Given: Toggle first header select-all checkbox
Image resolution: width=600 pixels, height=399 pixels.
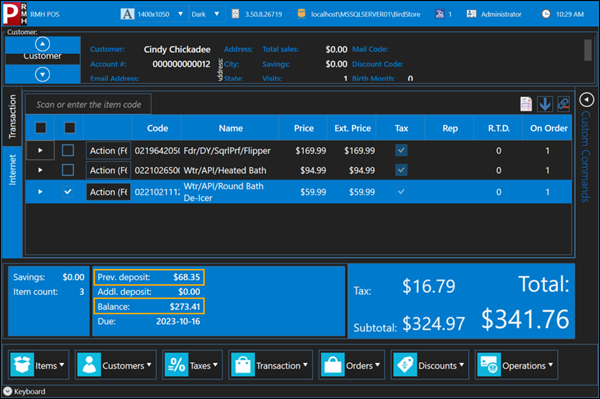Looking at the screenshot, I should coord(41,127).
